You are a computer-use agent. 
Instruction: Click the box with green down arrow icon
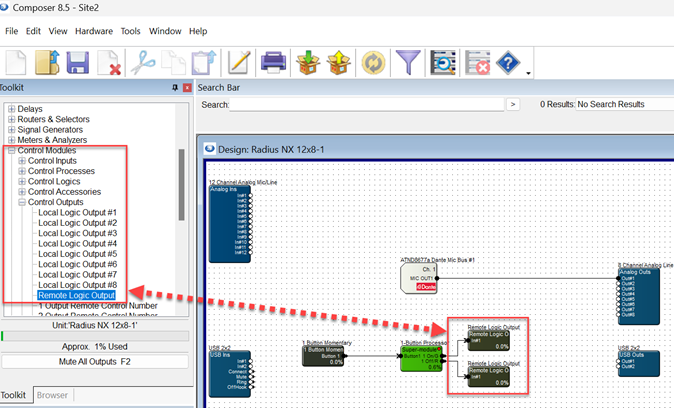(307, 63)
